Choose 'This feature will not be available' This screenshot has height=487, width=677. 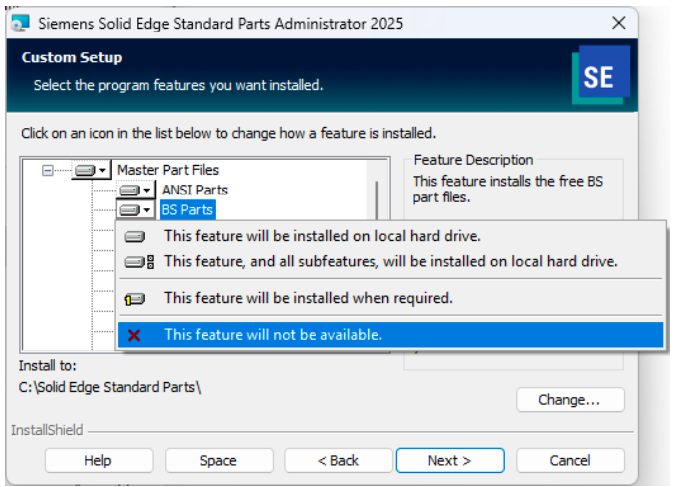tap(390, 335)
